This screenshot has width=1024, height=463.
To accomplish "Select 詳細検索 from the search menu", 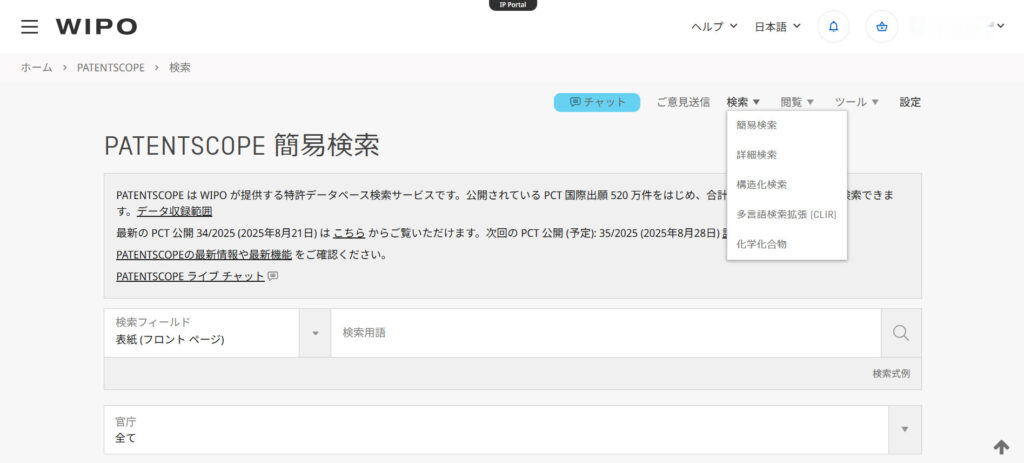I will click(x=756, y=155).
